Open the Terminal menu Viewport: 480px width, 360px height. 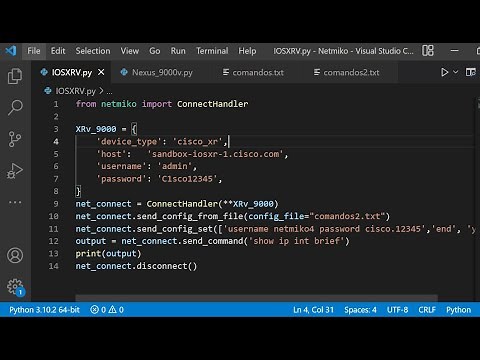[212, 51]
